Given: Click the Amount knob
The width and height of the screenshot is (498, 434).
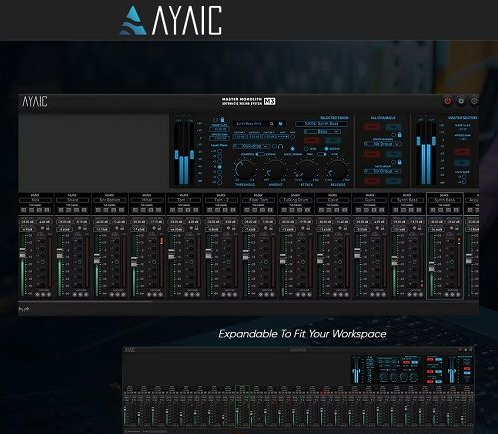Looking at the screenshot, I should coord(275,169).
